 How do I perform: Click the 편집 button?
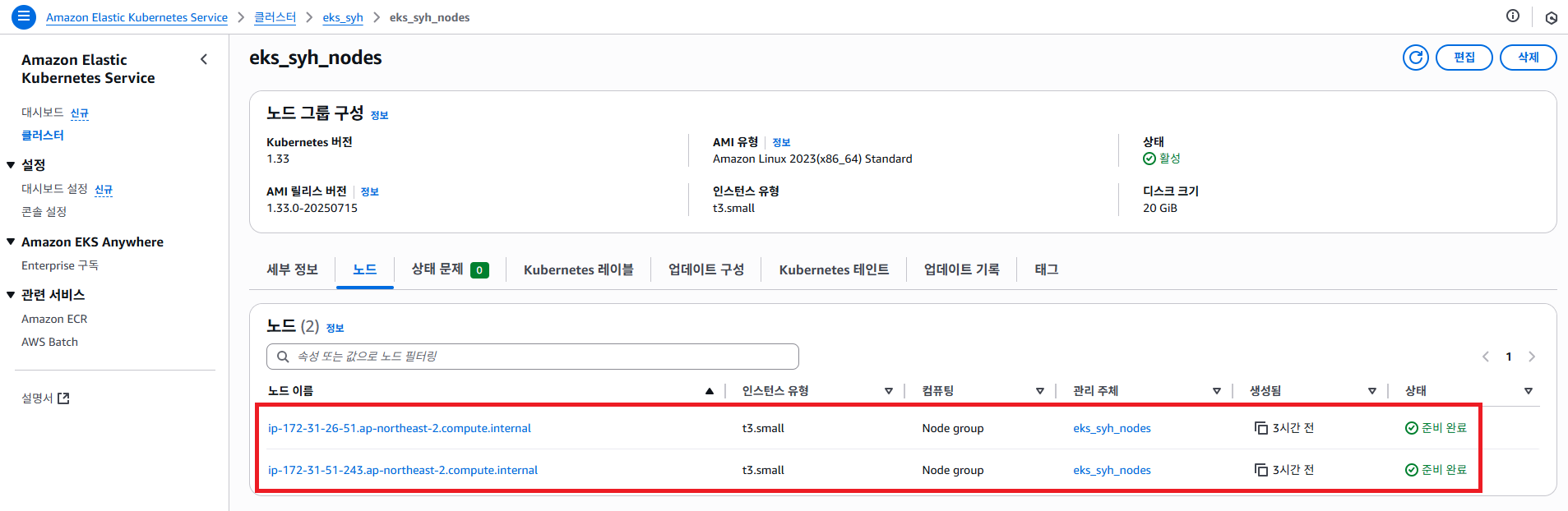1464,58
